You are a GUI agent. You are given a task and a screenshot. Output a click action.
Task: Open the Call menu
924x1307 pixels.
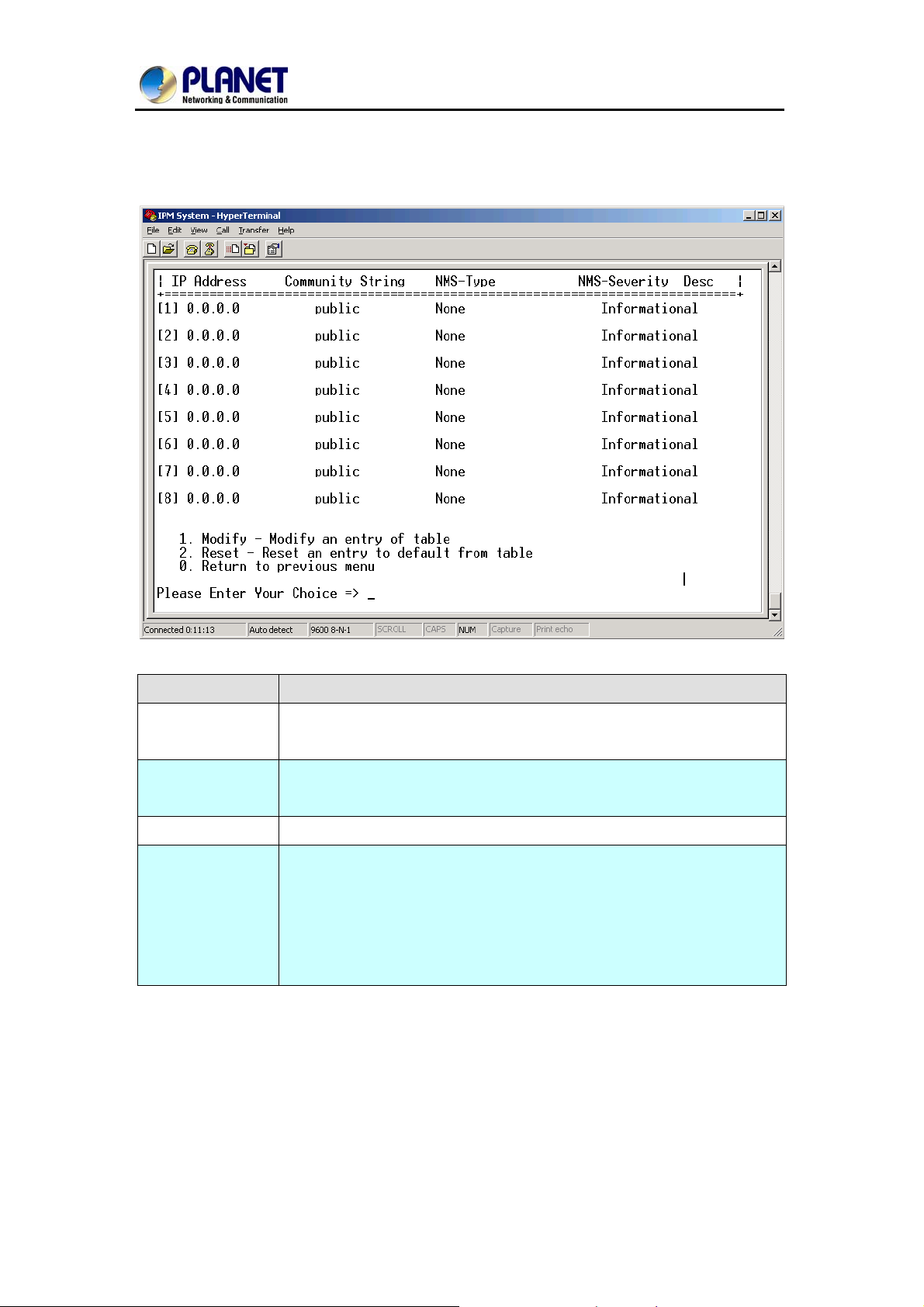pos(223,230)
